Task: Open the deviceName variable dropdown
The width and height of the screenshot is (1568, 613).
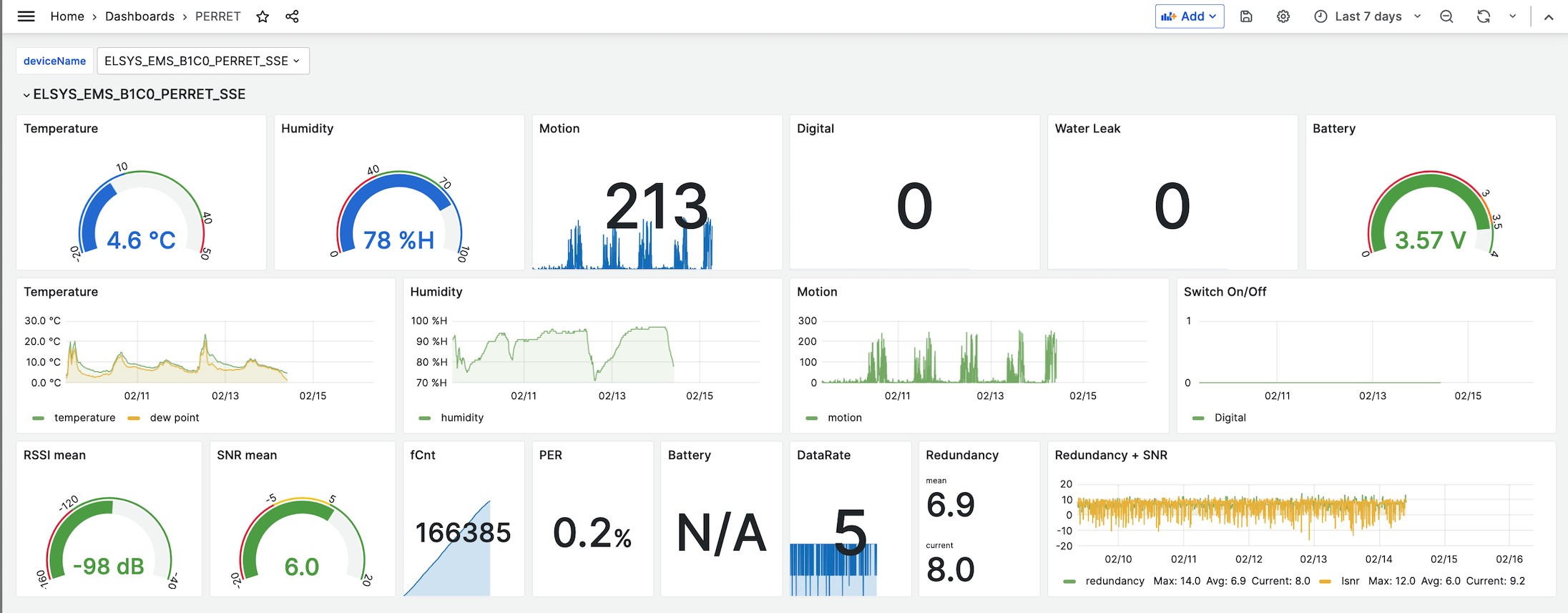Action: 202,61
